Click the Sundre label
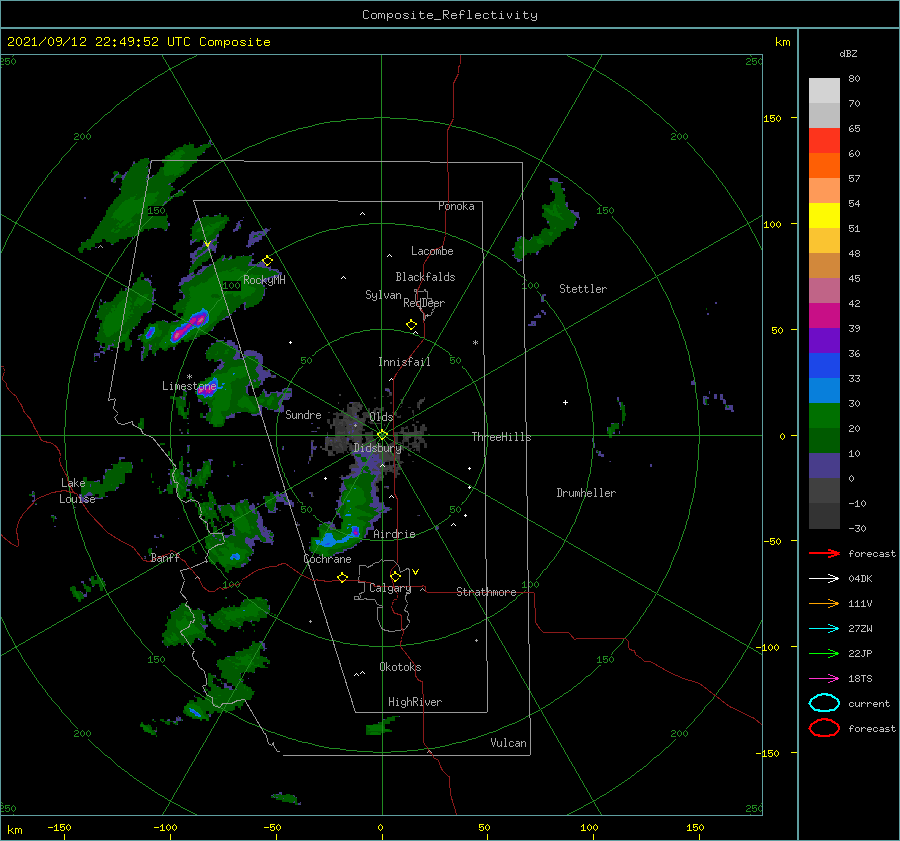The height and width of the screenshot is (841, 900). pos(303,414)
